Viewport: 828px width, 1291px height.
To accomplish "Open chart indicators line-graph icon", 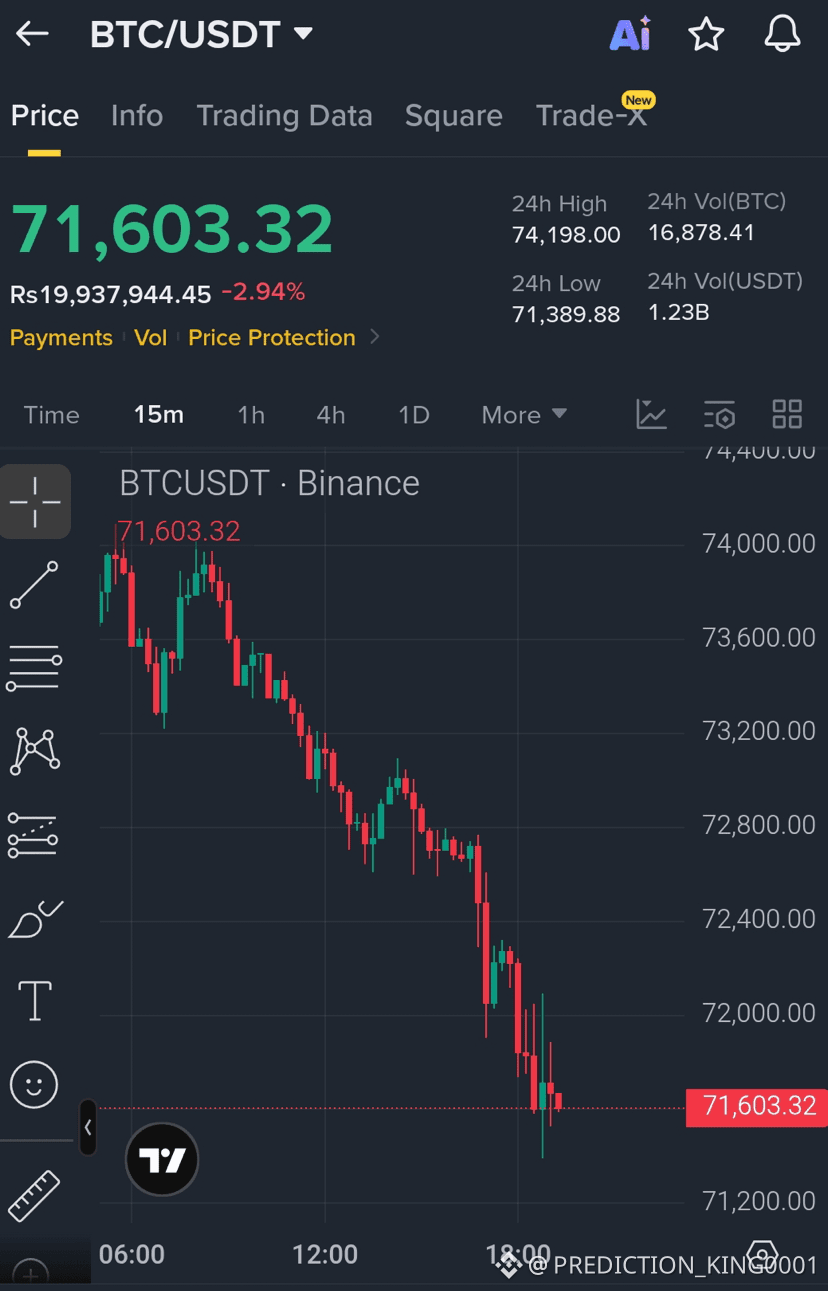I will click(652, 414).
